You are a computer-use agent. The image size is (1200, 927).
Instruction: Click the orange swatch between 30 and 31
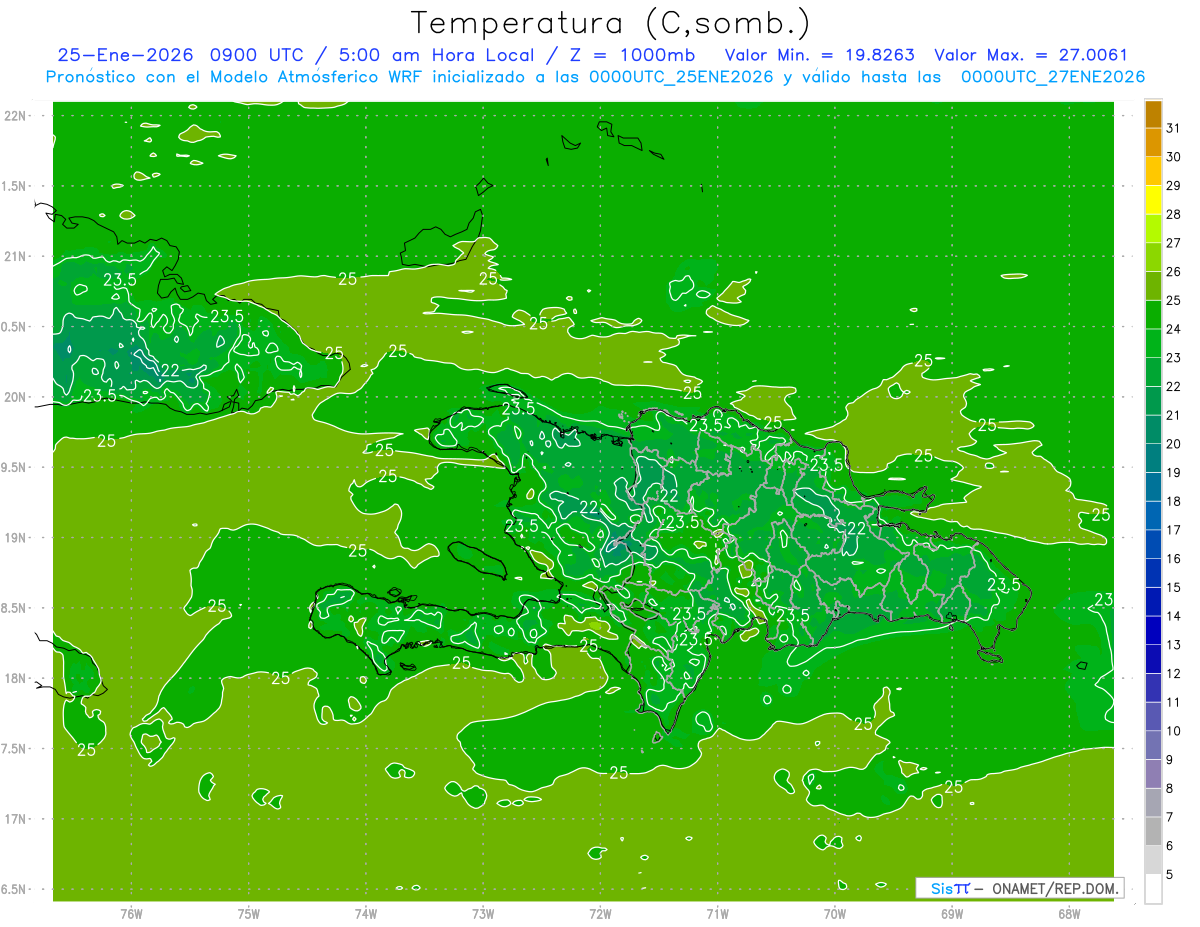pos(1153,142)
